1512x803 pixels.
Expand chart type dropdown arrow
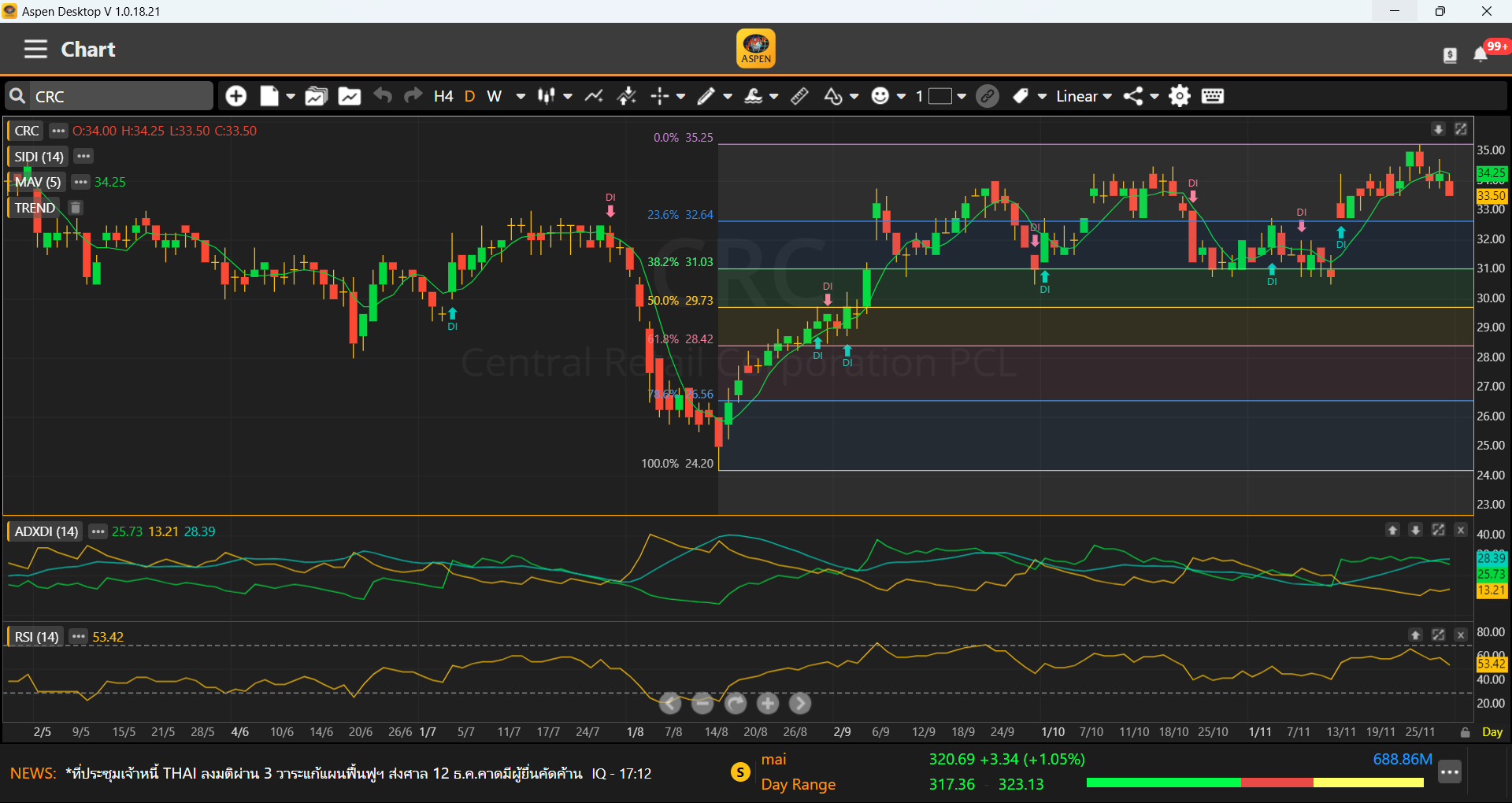(568, 96)
